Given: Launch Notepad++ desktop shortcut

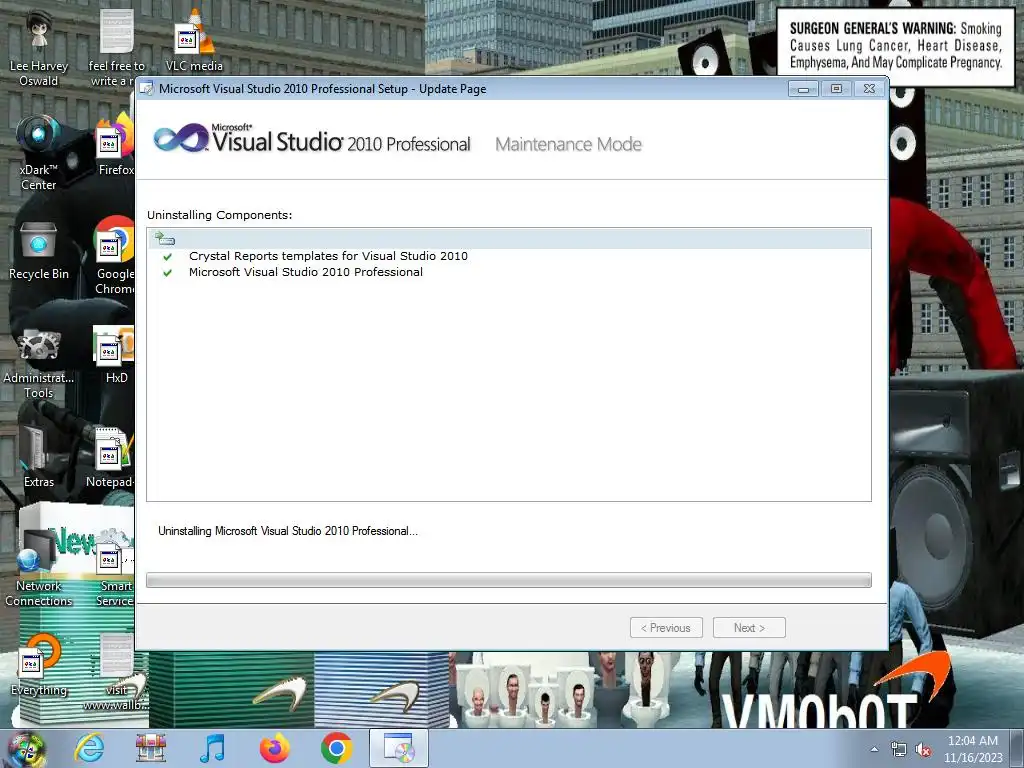Looking at the screenshot, I should 110,457.
